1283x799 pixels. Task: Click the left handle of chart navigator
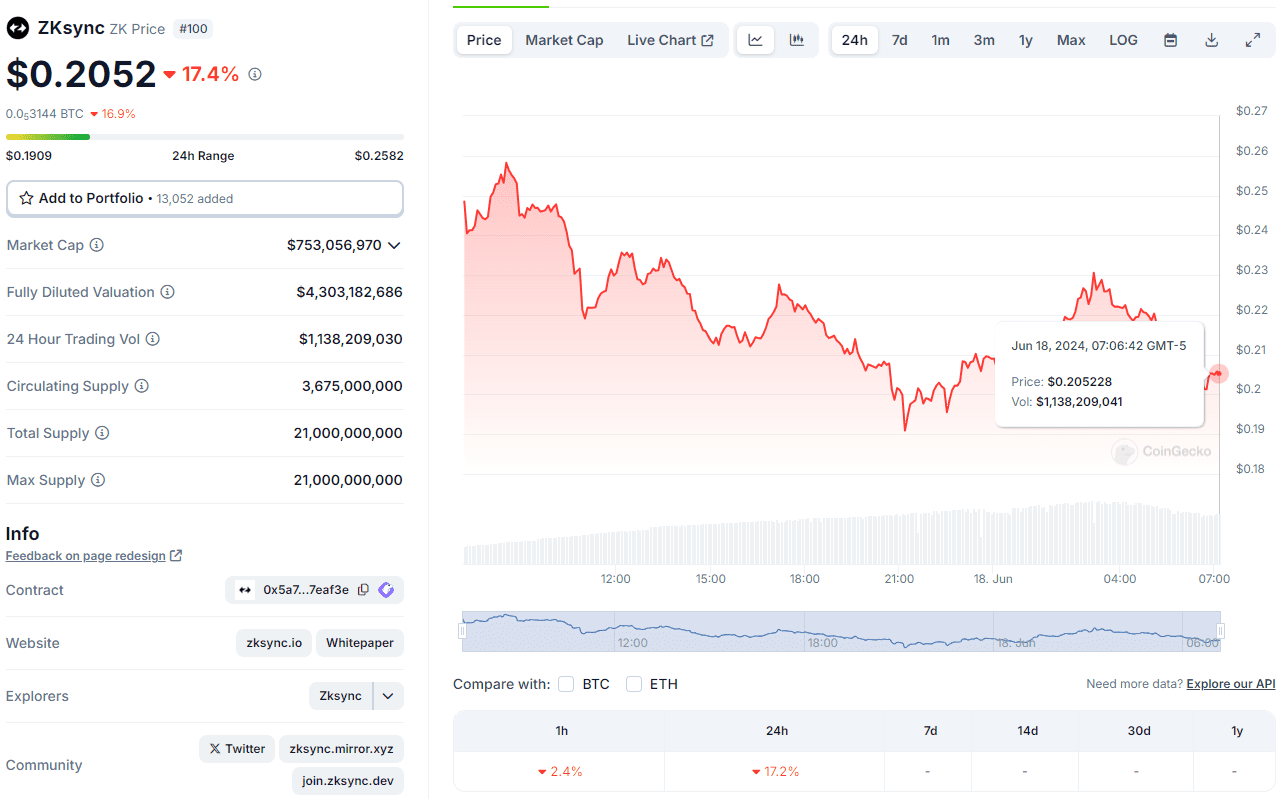tap(462, 631)
